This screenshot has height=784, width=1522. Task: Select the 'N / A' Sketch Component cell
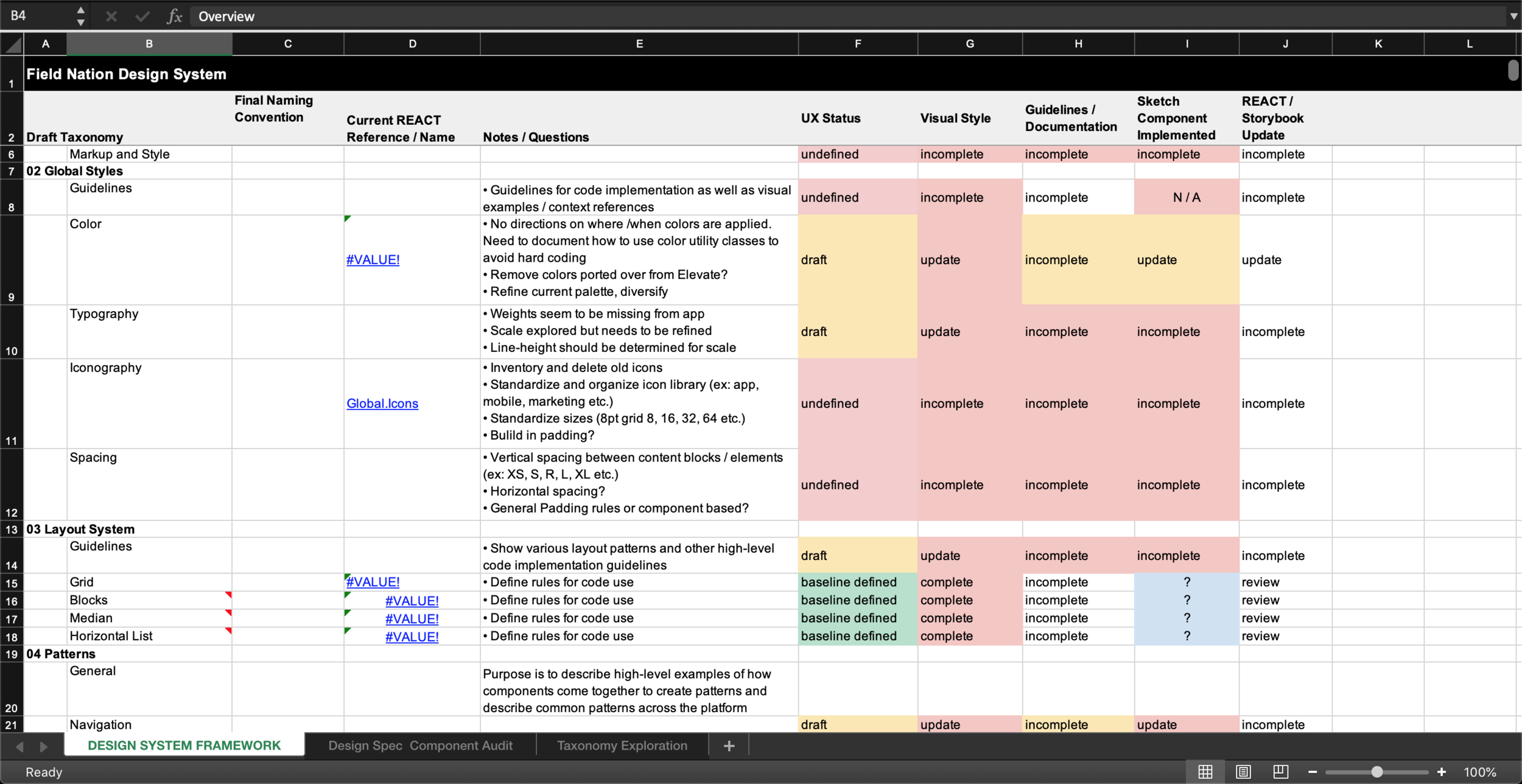(1187, 197)
